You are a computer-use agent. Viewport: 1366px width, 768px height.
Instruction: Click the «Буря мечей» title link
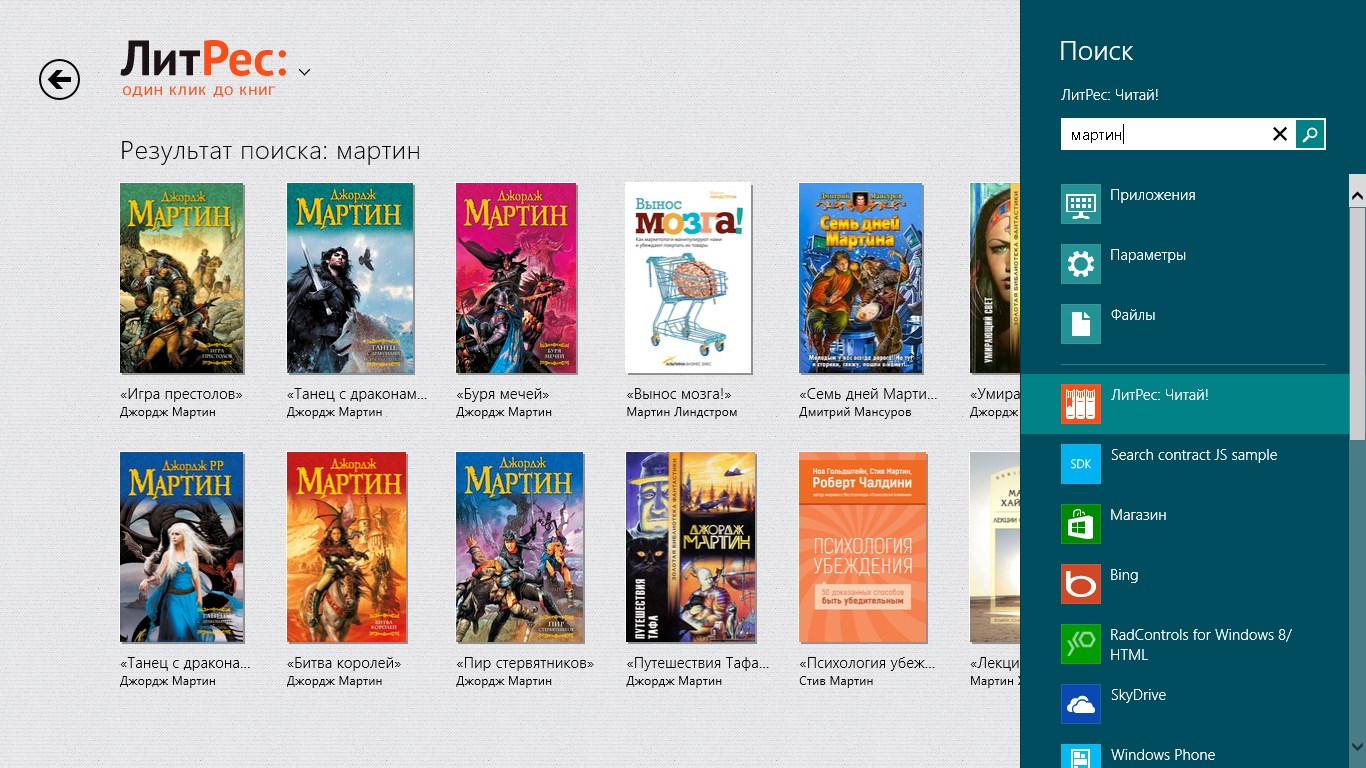tap(502, 395)
